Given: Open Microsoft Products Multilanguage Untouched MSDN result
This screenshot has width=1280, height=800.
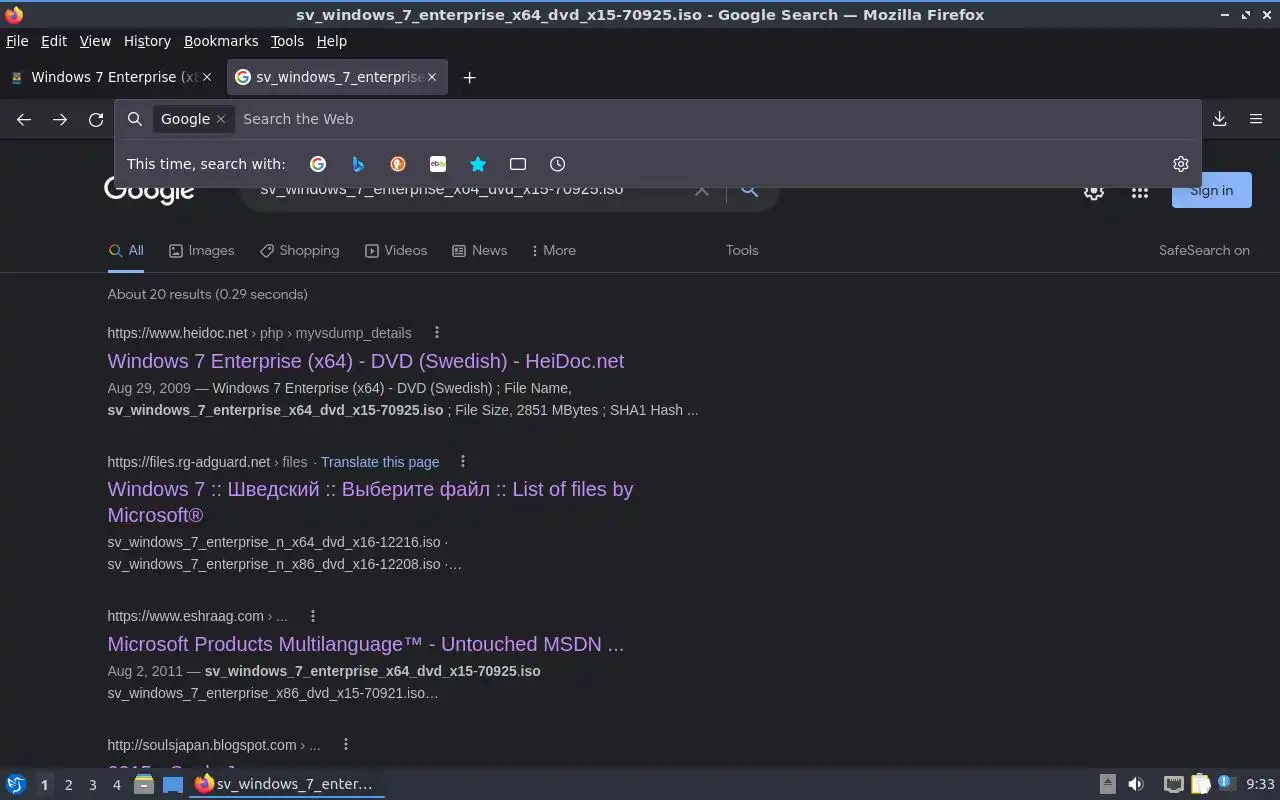Looking at the screenshot, I should pyautogui.click(x=366, y=644).
